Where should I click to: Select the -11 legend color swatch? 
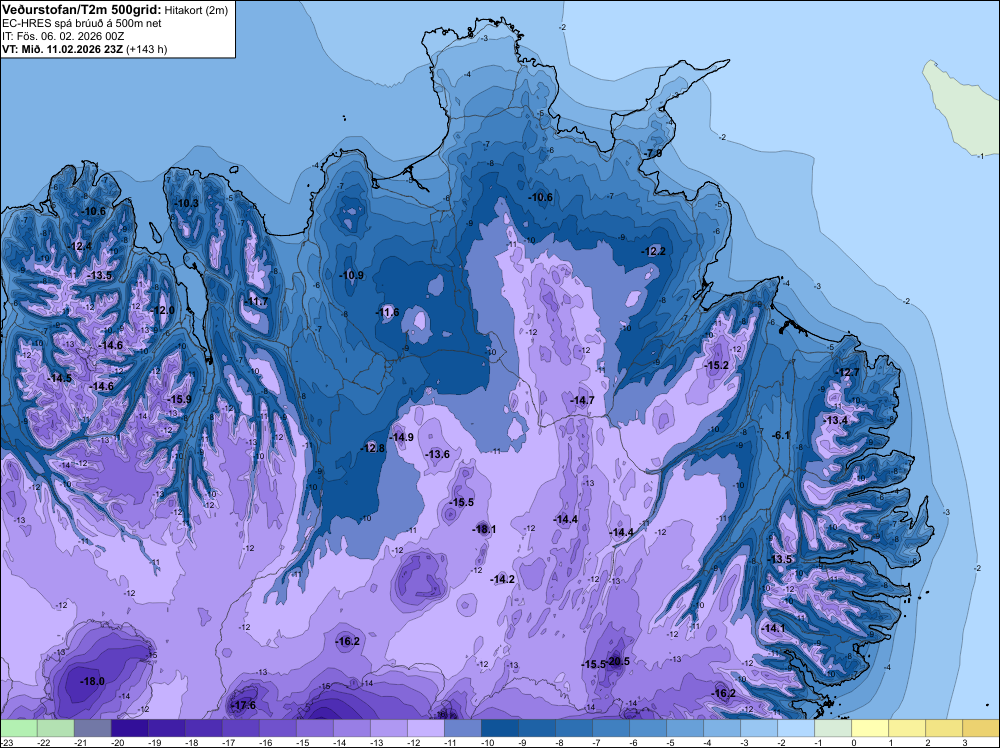click(x=462, y=728)
